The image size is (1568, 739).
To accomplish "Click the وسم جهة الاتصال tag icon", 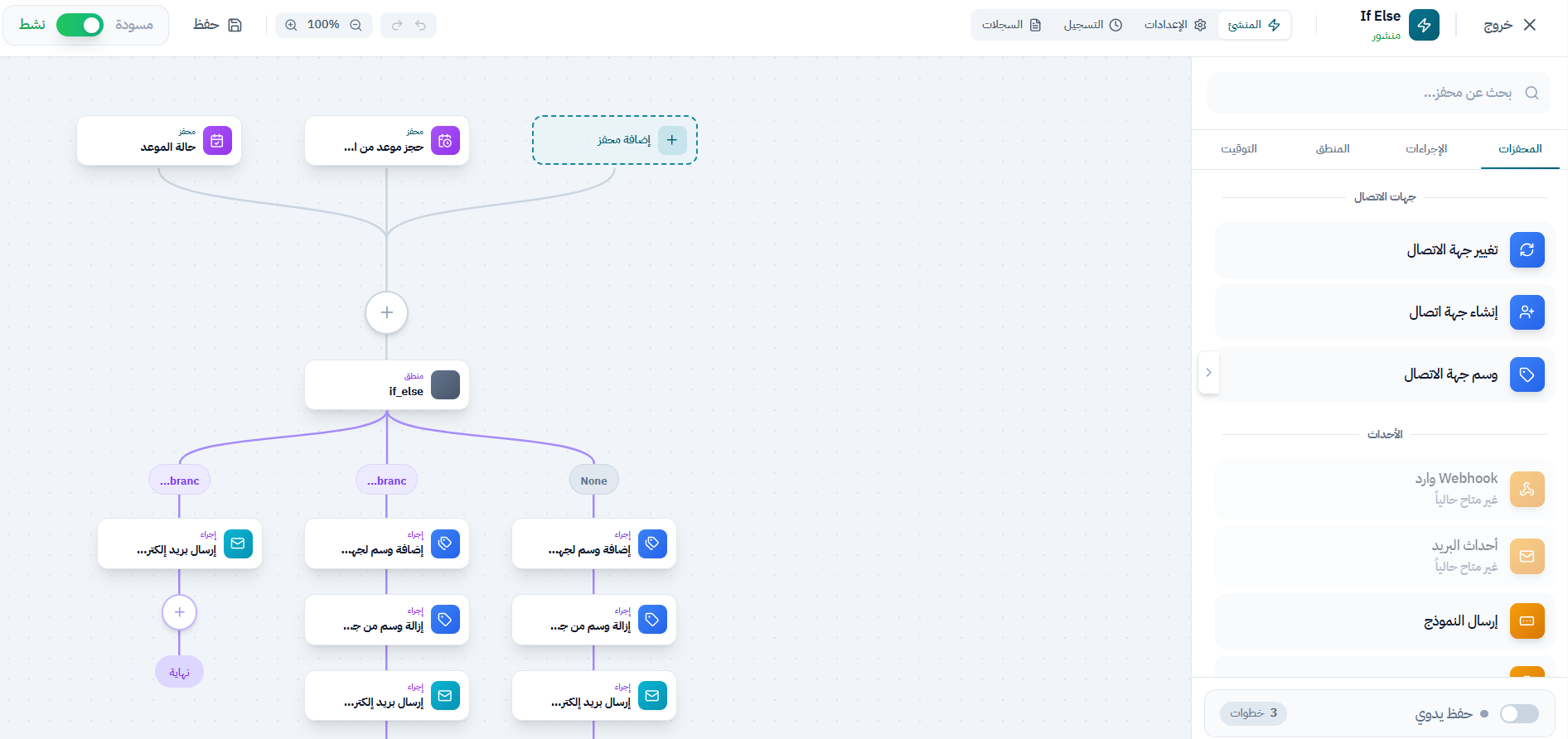I will click(x=1527, y=374).
